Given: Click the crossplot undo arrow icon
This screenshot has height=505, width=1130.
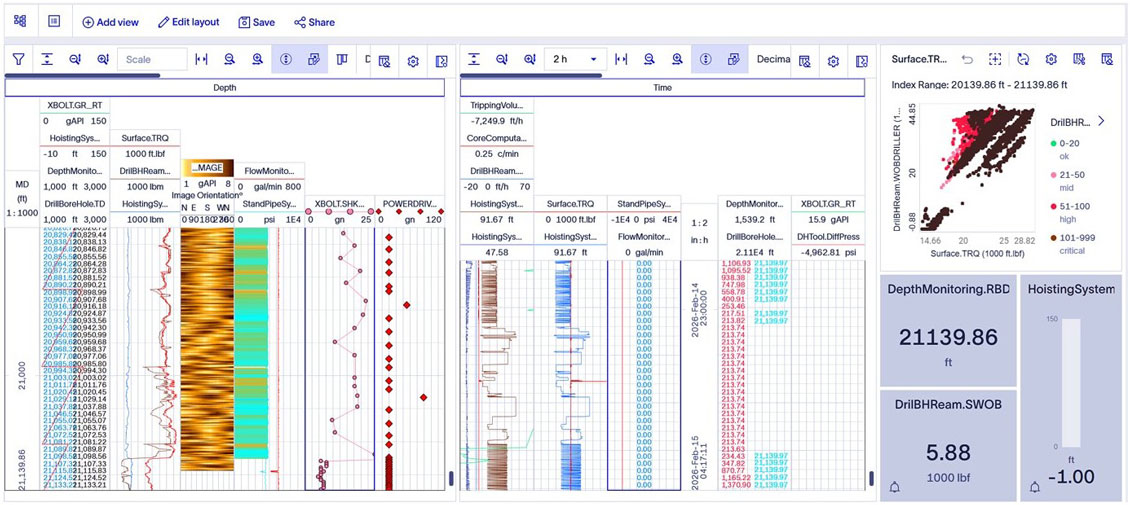Looking at the screenshot, I should [967, 60].
